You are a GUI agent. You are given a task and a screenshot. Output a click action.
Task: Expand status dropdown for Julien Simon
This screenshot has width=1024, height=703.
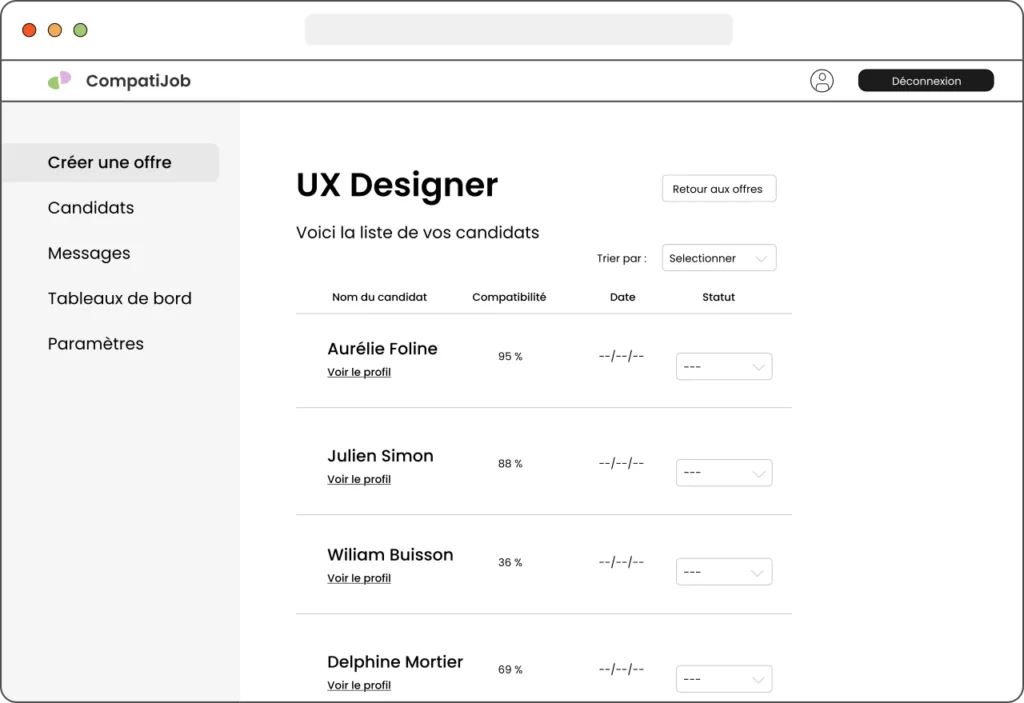pyautogui.click(x=724, y=473)
